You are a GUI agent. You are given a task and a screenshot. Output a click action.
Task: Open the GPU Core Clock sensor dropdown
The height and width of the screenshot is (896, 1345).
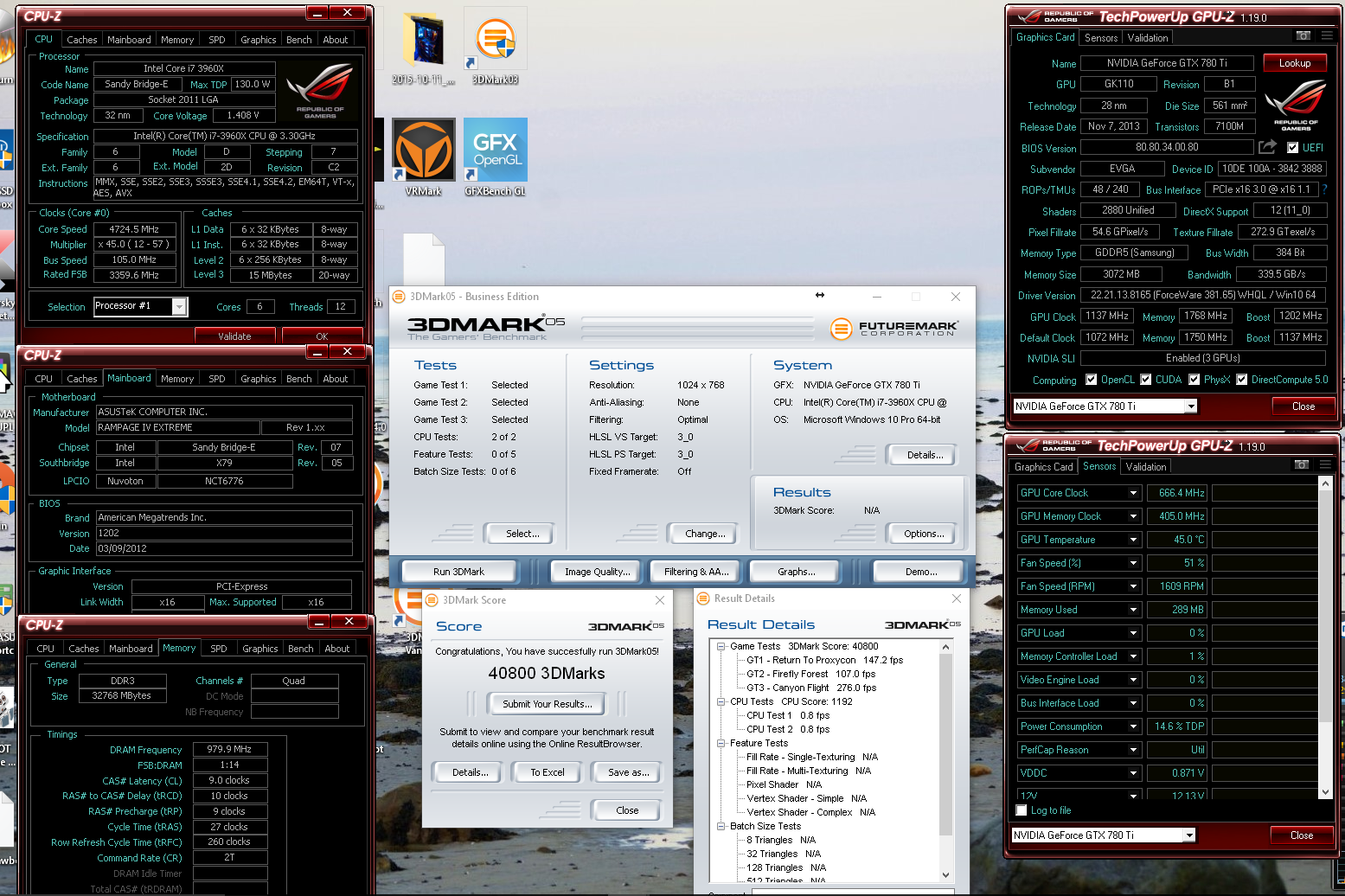[x=1133, y=493]
